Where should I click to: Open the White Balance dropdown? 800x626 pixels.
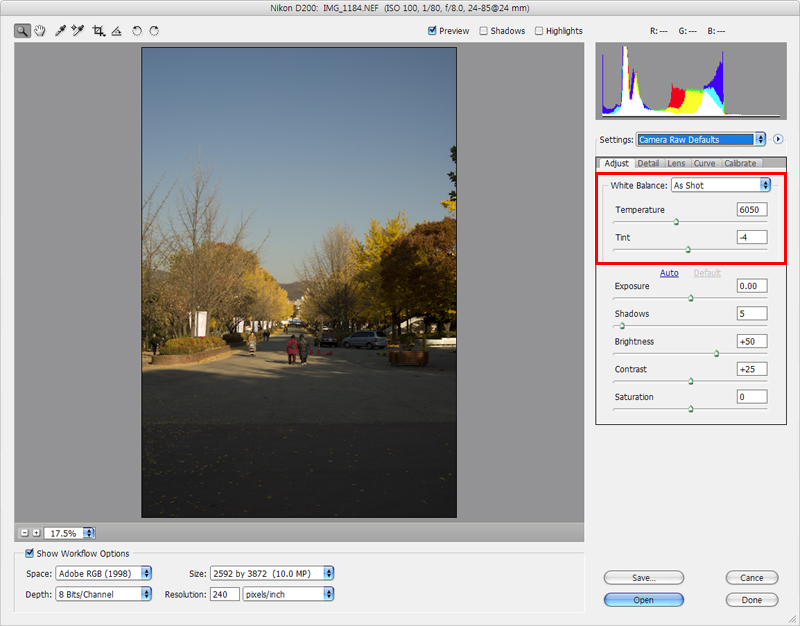pos(721,185)
